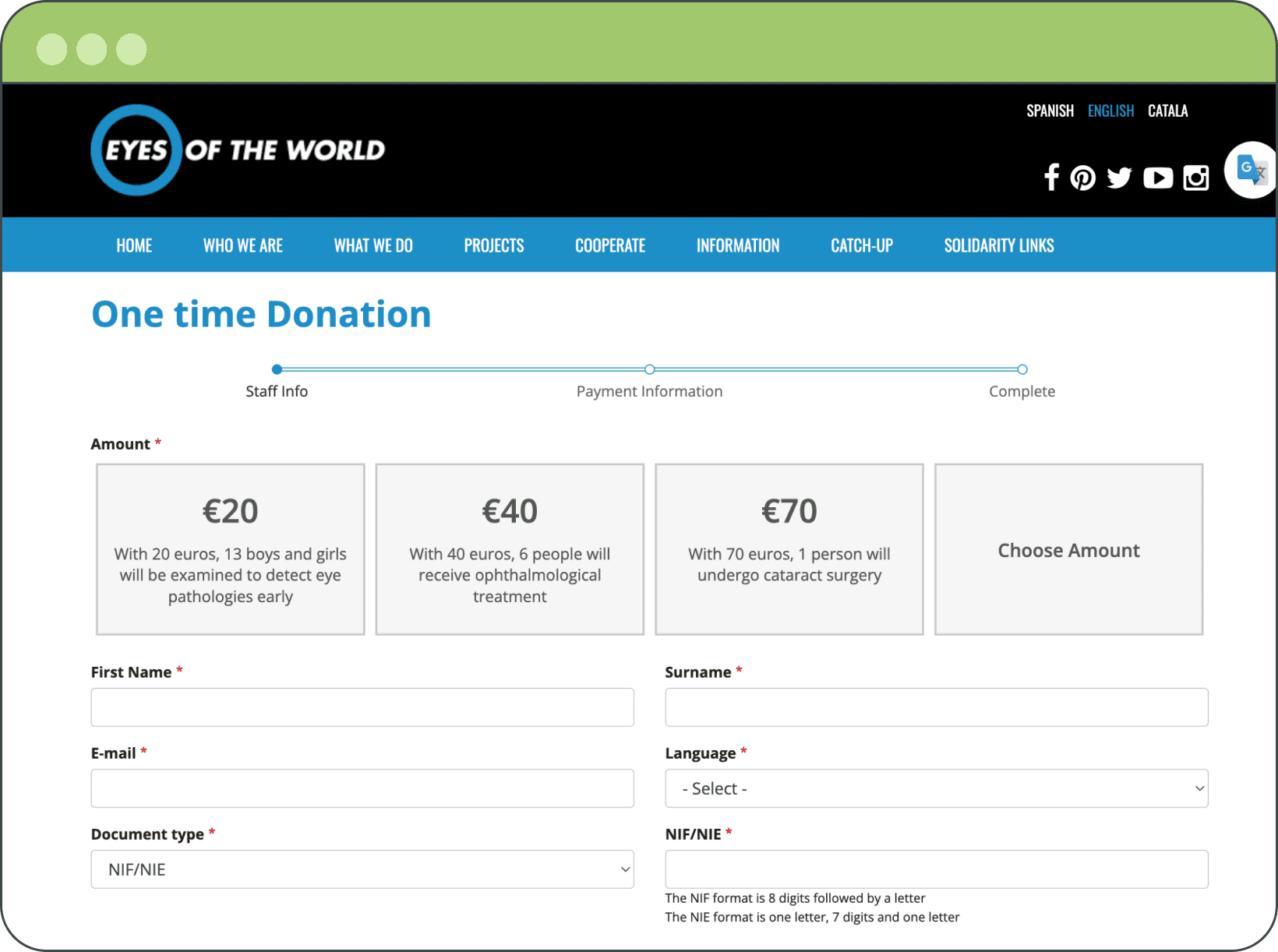
Task: Click the Payment Information step marker
Action: pyautogui.click(x=649, y=369)
